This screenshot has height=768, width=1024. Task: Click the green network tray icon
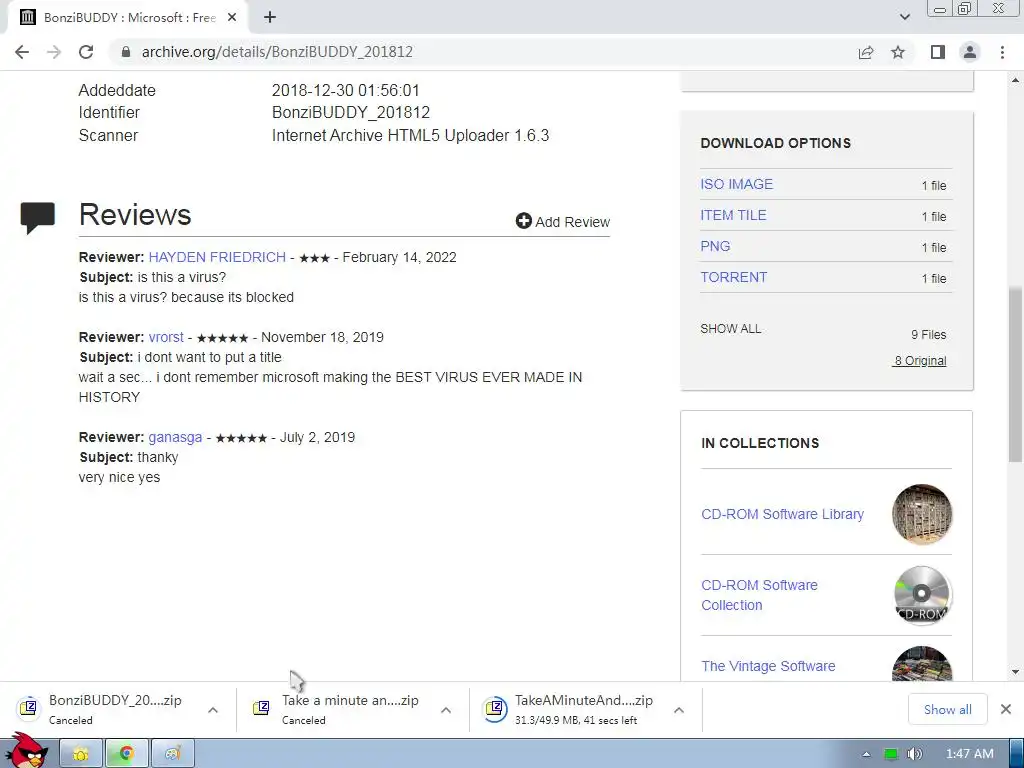click(891, 754)
